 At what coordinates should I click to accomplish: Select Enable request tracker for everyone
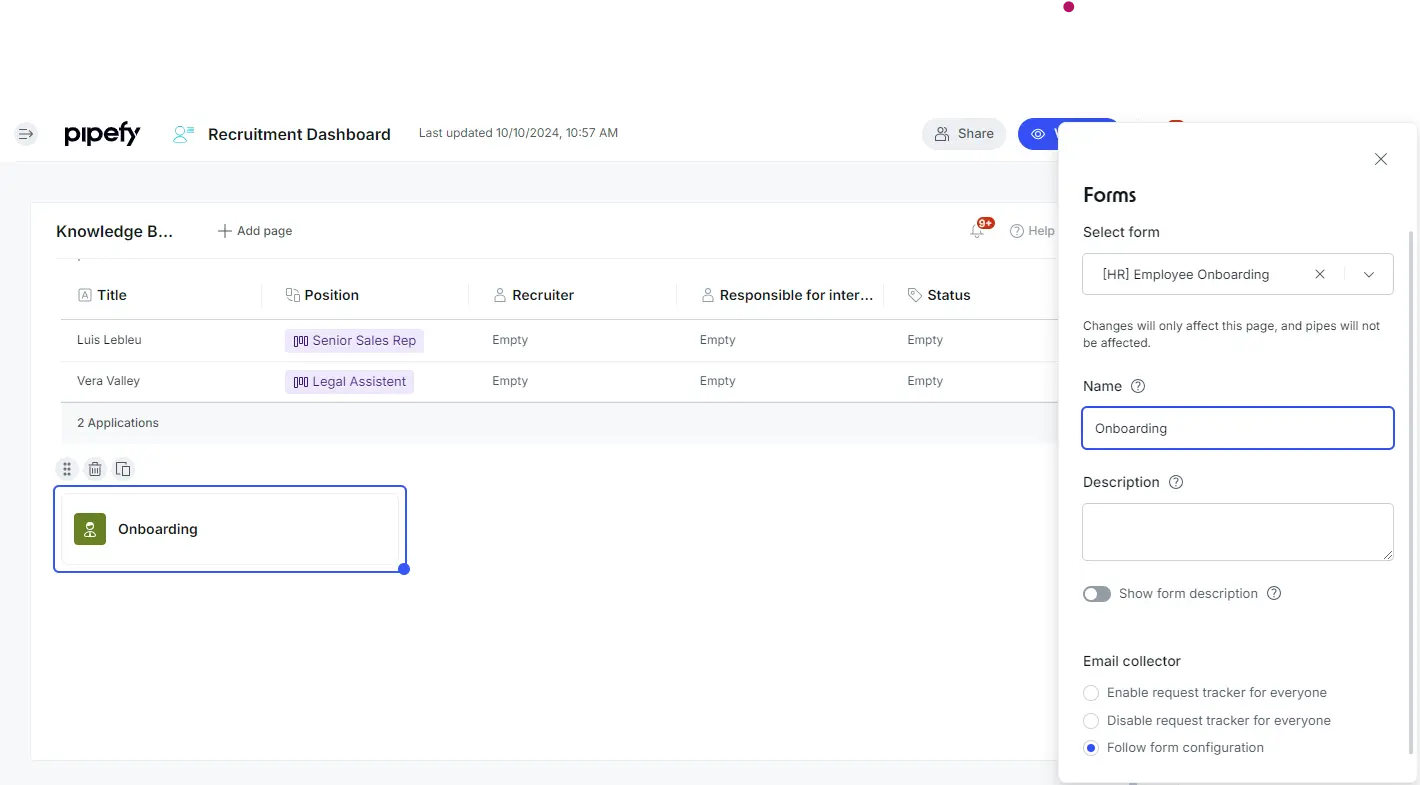1090,692
